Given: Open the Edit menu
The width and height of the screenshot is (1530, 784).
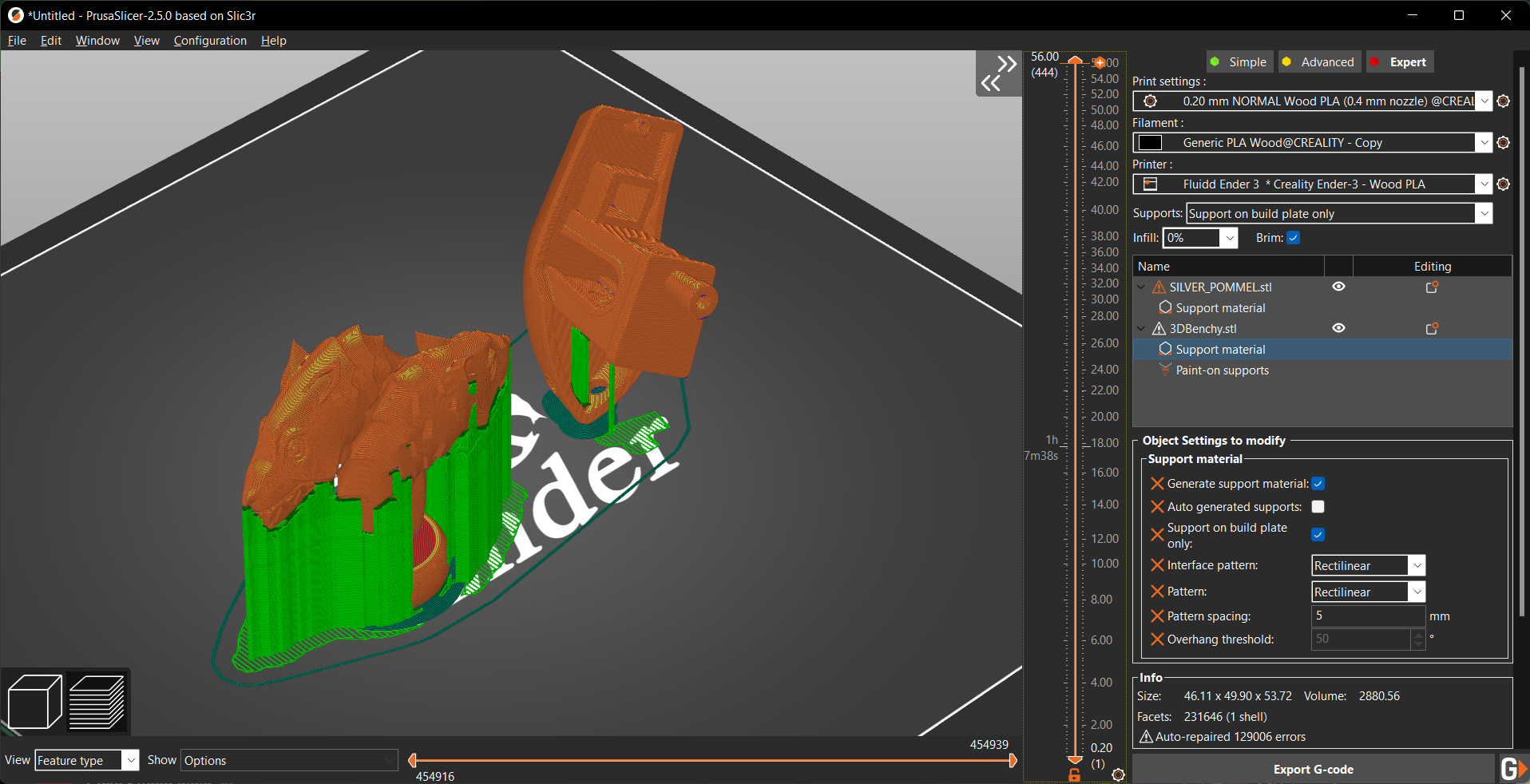Looking at the screenshot, I should tap(51, 41).
